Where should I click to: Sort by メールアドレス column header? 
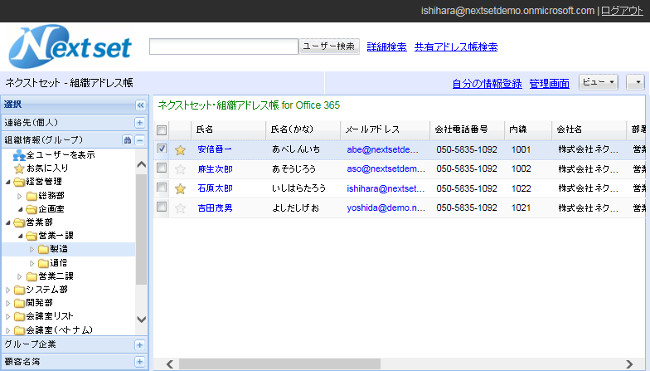coord(385,130)
